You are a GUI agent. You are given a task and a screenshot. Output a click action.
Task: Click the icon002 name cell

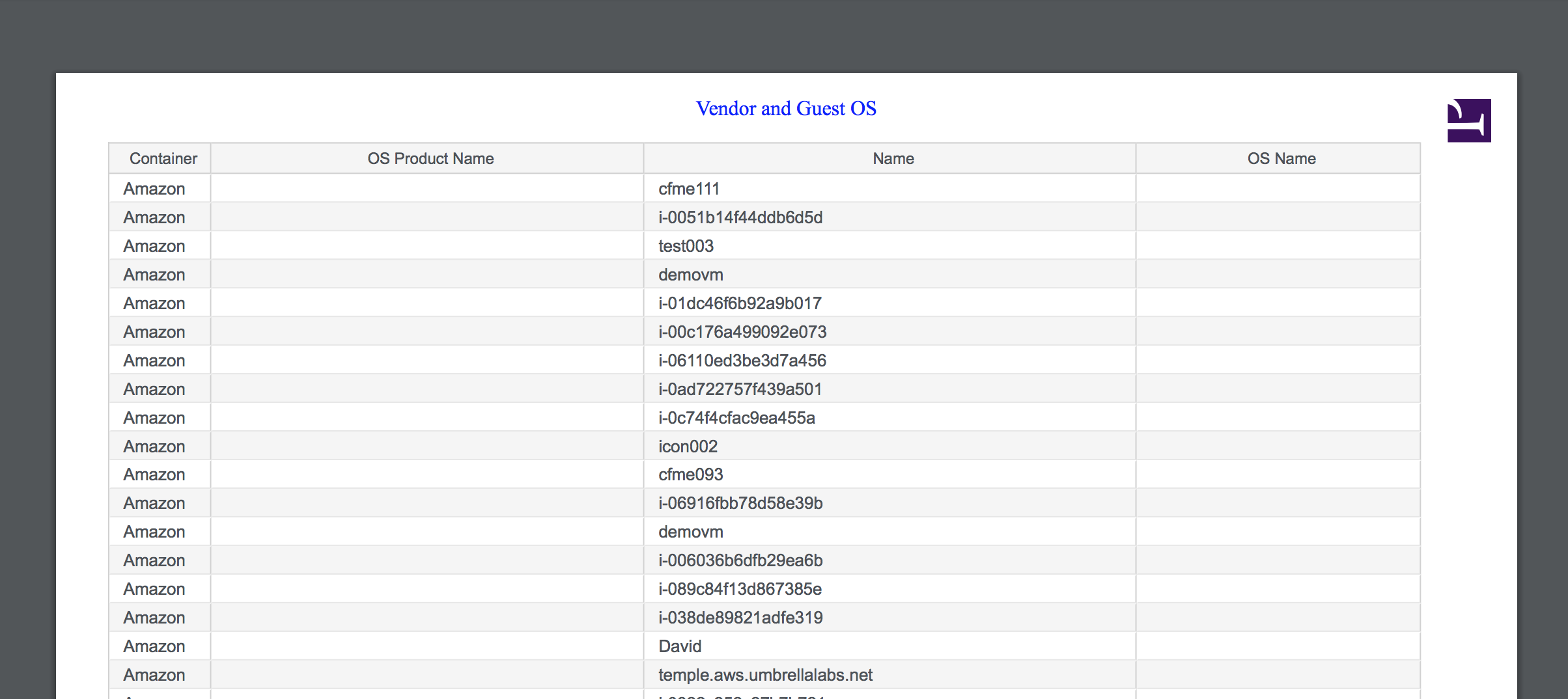[890, 446]
